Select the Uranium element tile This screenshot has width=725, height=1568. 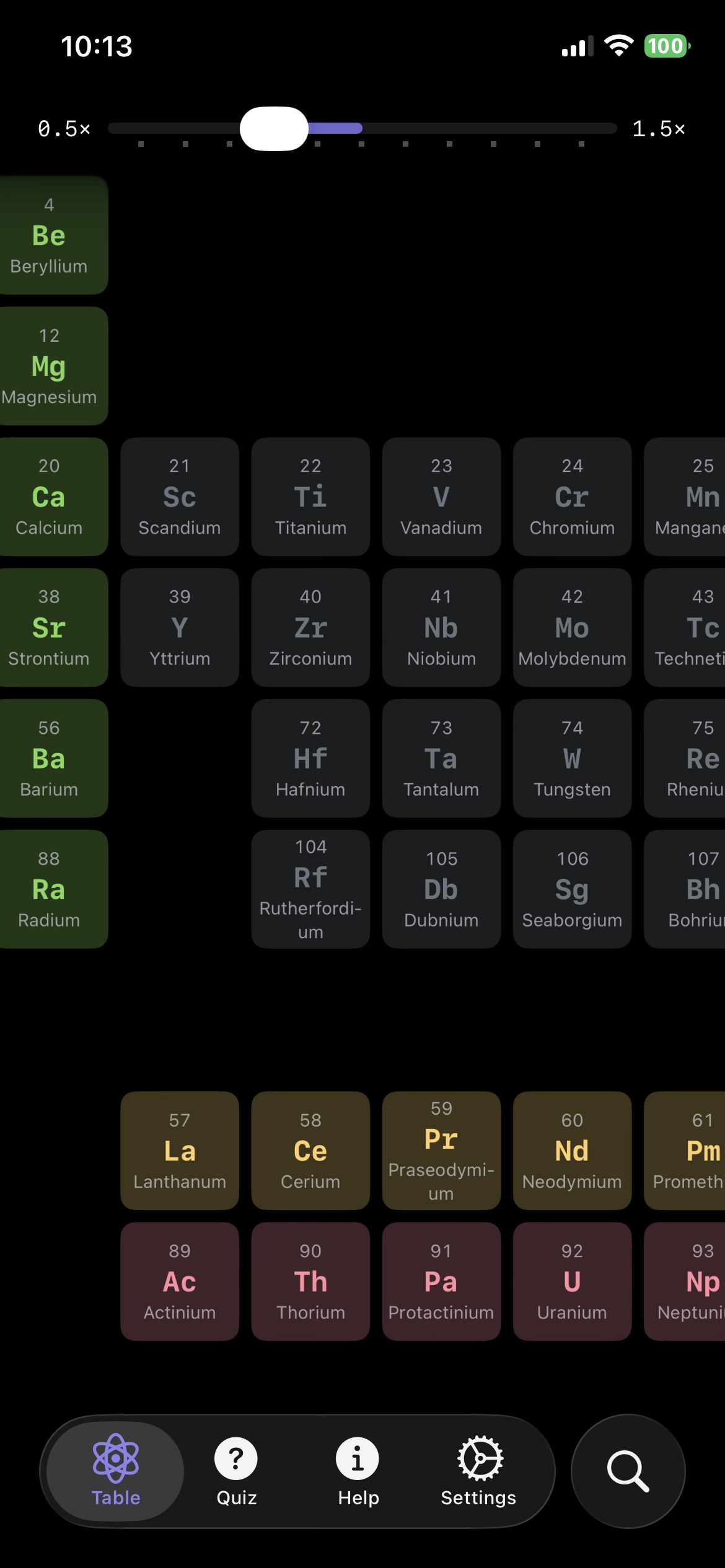[572, 1281]
